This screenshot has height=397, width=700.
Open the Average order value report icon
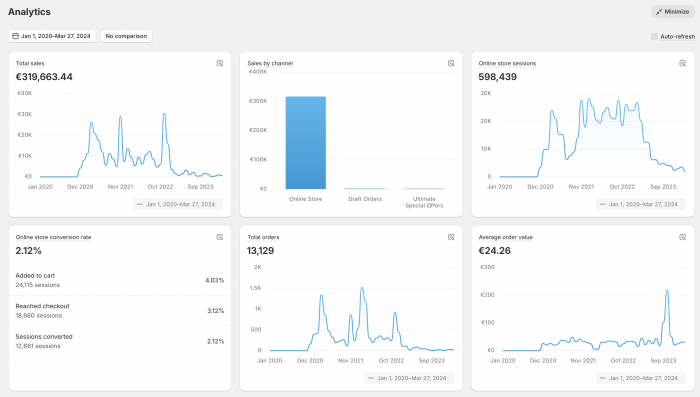tap(683, 237)
